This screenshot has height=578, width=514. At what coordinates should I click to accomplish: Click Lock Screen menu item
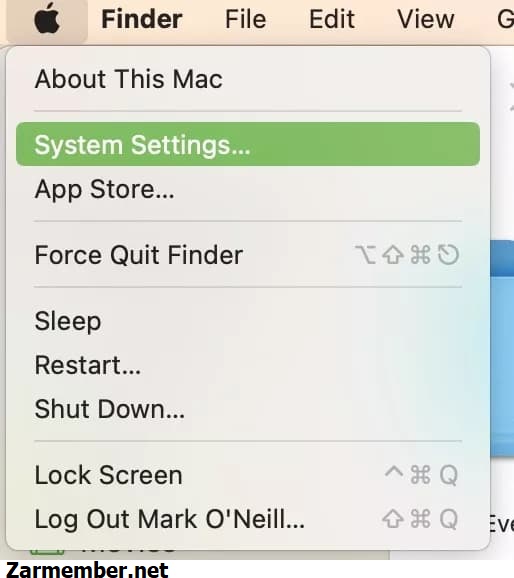[248, 475]
